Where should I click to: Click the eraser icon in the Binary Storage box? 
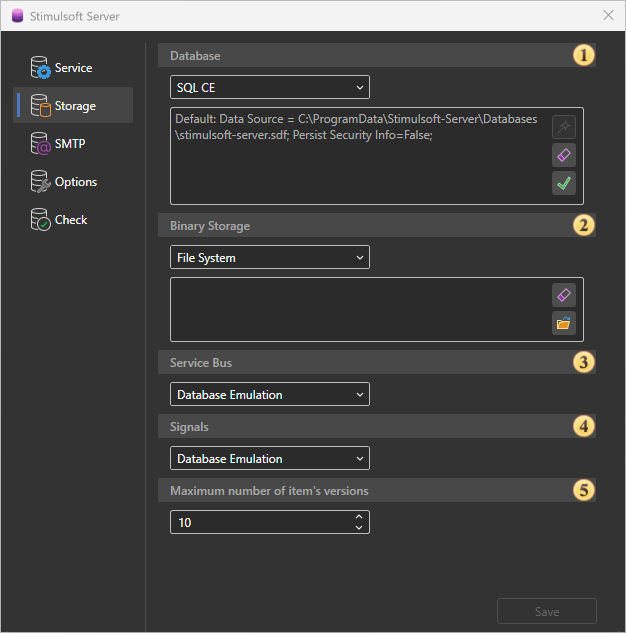tap(564, 295)
